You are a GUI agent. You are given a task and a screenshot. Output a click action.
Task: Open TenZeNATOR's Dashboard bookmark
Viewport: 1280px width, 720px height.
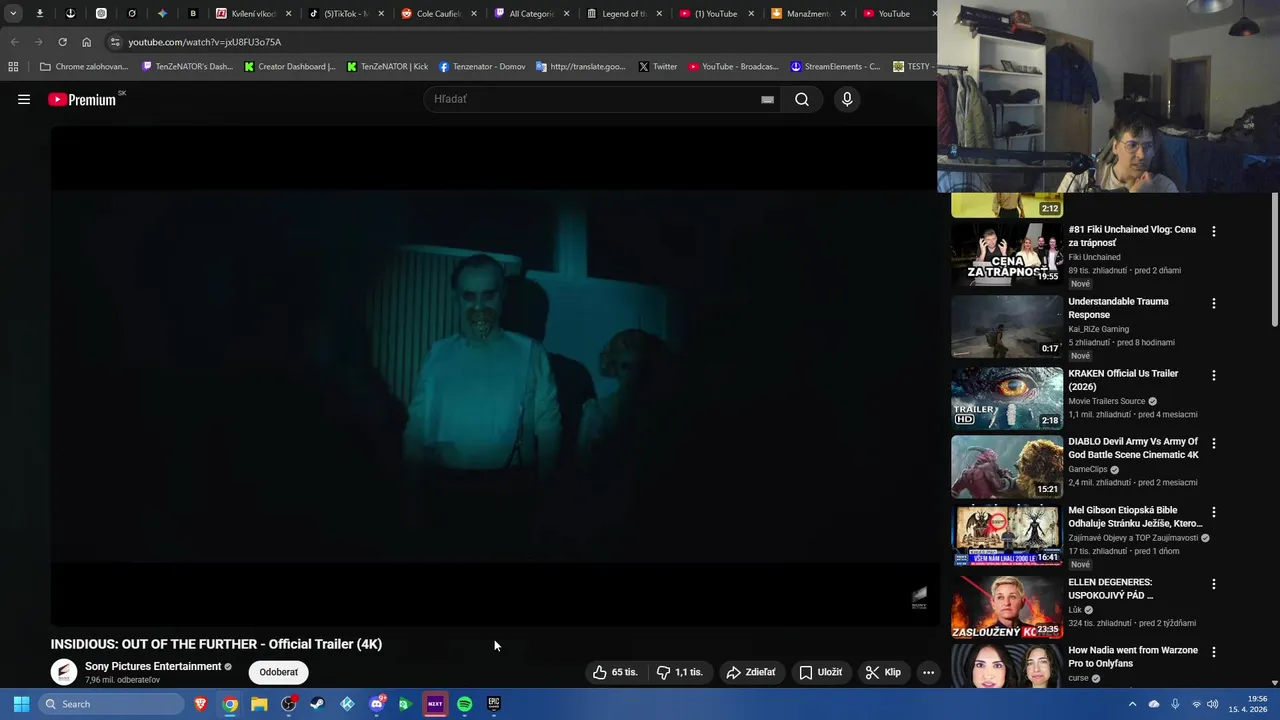coord(187,67)
